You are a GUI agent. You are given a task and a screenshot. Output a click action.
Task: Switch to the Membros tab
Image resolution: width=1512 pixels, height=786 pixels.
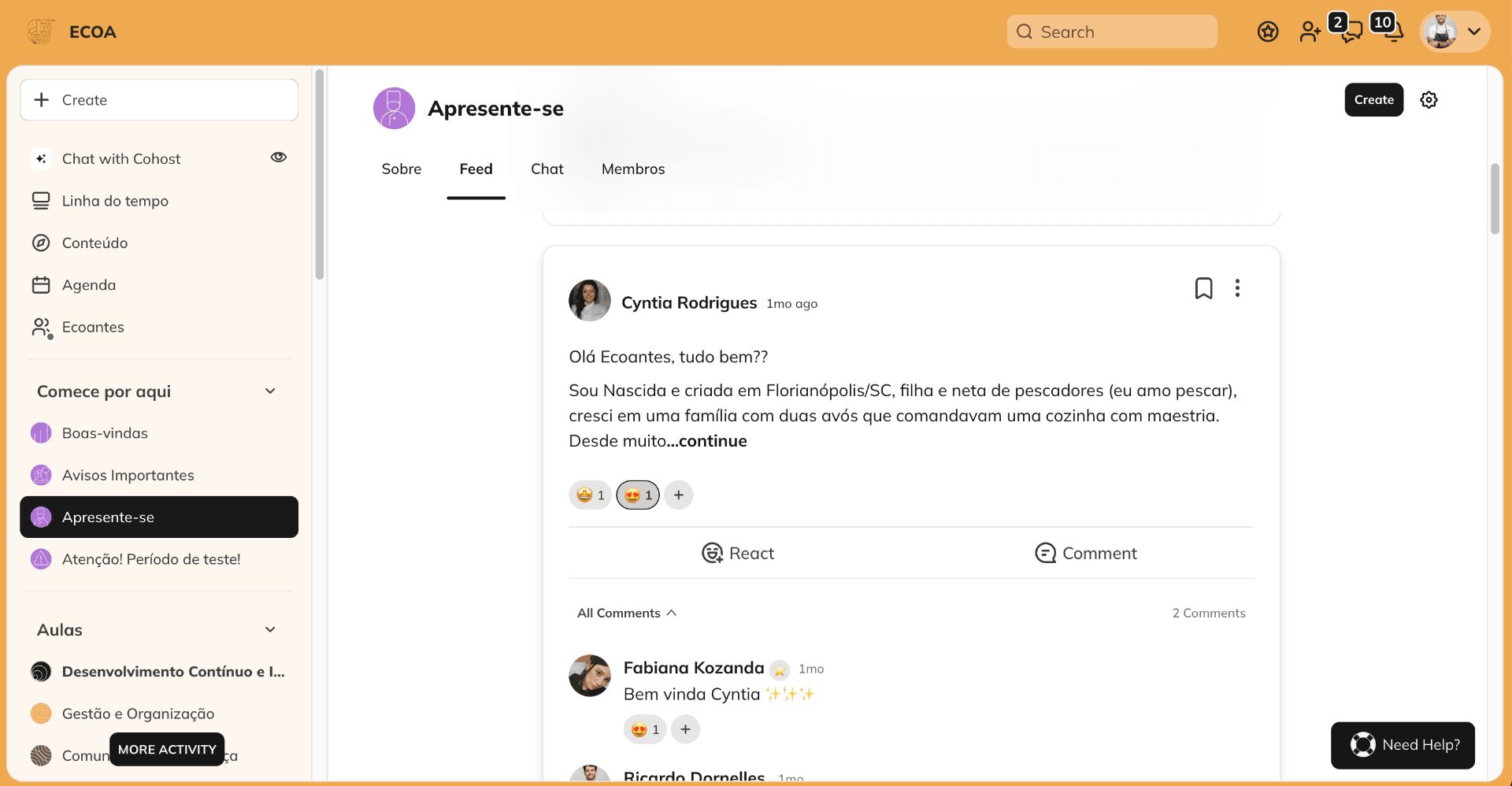(633, 169)
